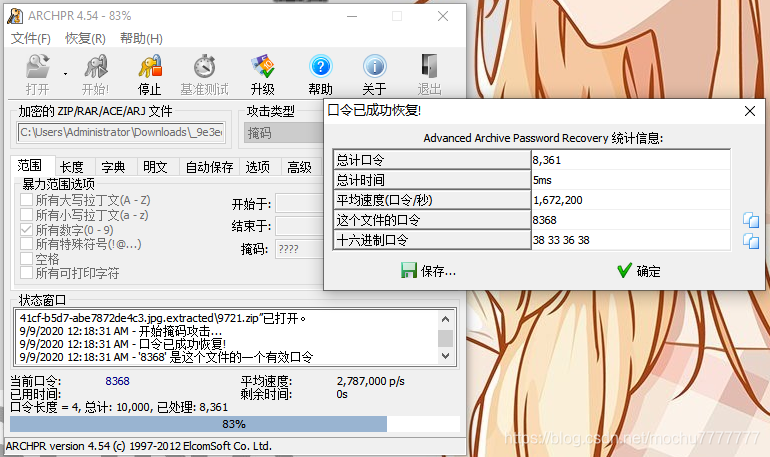Screen dimensions: 770x457
Task: Click the 当前口令 value 8368
Action: pyautogui.click(x=117, y=381)
